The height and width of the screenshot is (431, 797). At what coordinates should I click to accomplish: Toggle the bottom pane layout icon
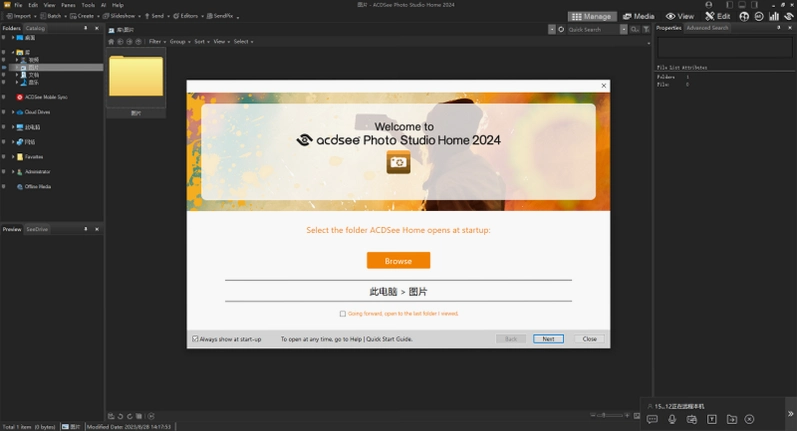pos(742,5)
